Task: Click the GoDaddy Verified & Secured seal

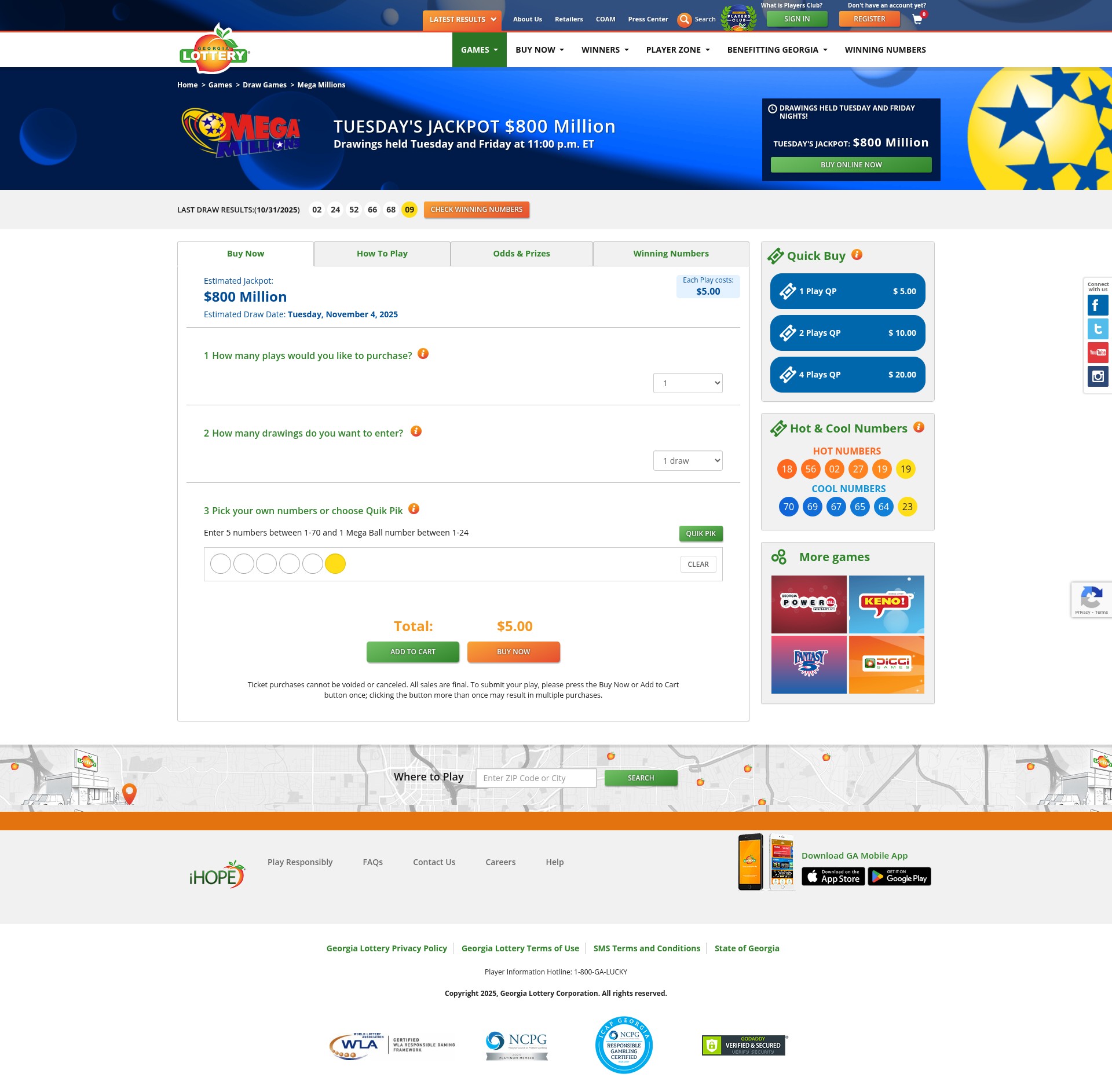Action: tap(744, 1046)
